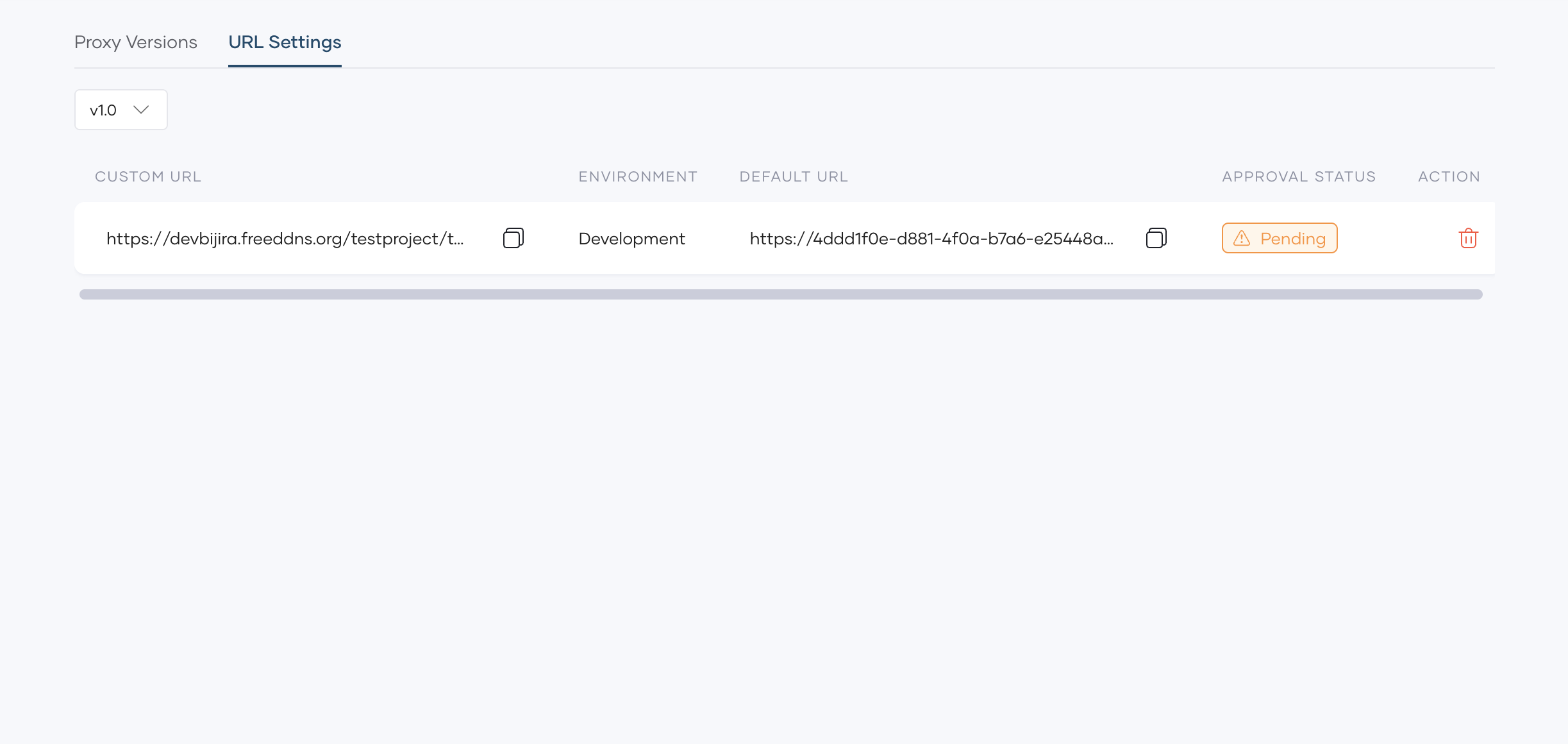Screen dimensions: 1568x744
Task: Delete the custom URL with trash icon
Action: point(1468,238)
